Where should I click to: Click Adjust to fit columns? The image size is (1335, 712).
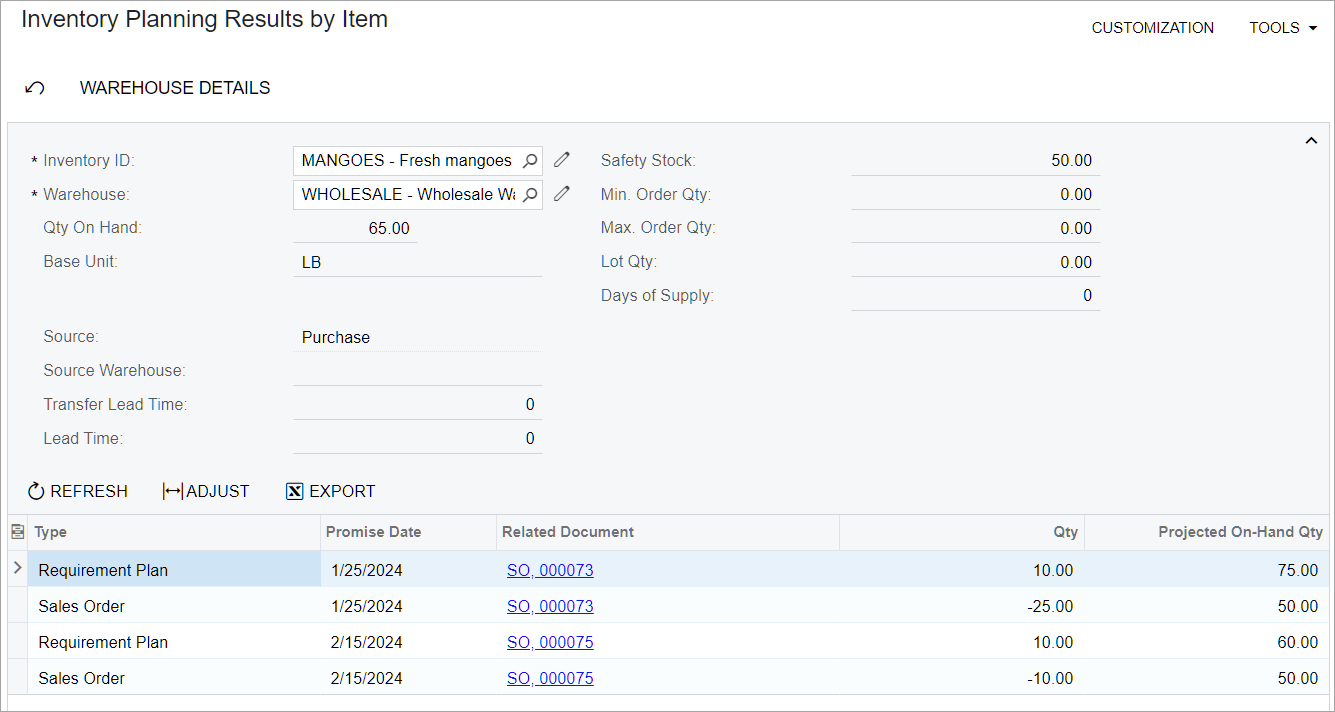pos(206,491)
